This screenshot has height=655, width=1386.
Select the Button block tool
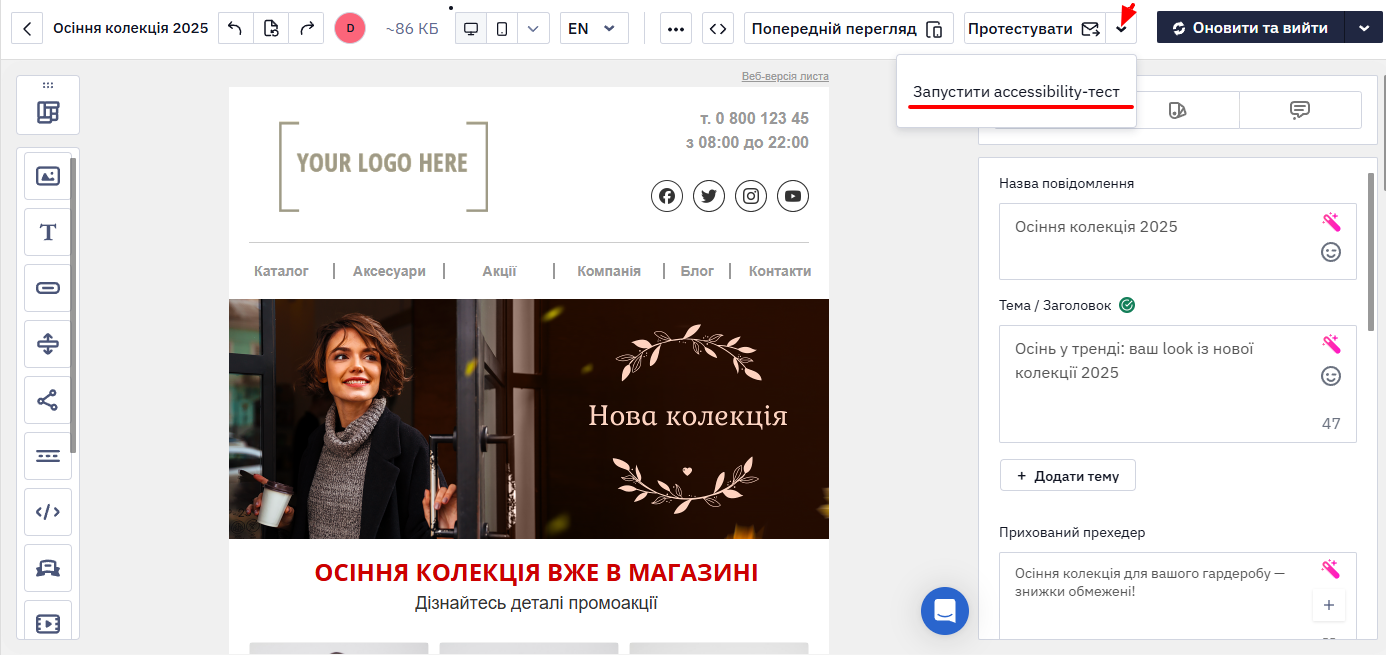pos(48,288)
